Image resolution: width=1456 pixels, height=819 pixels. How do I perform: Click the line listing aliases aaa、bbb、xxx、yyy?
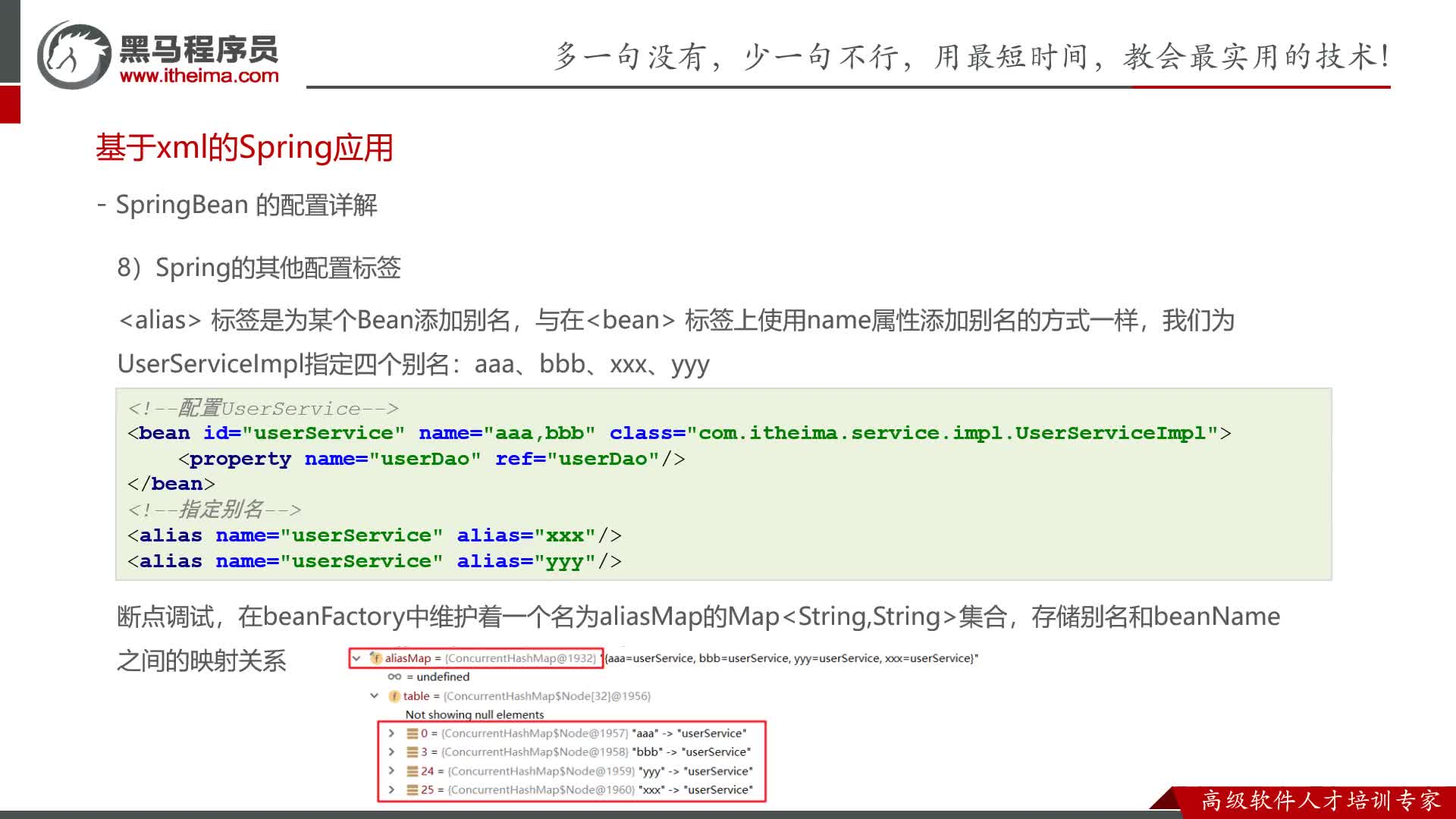[413, 365]
